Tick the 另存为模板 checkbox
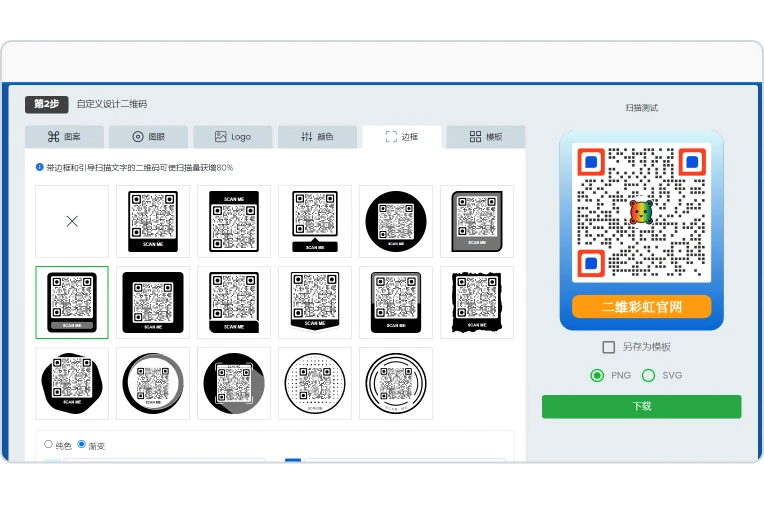 [x=609, y=347]
